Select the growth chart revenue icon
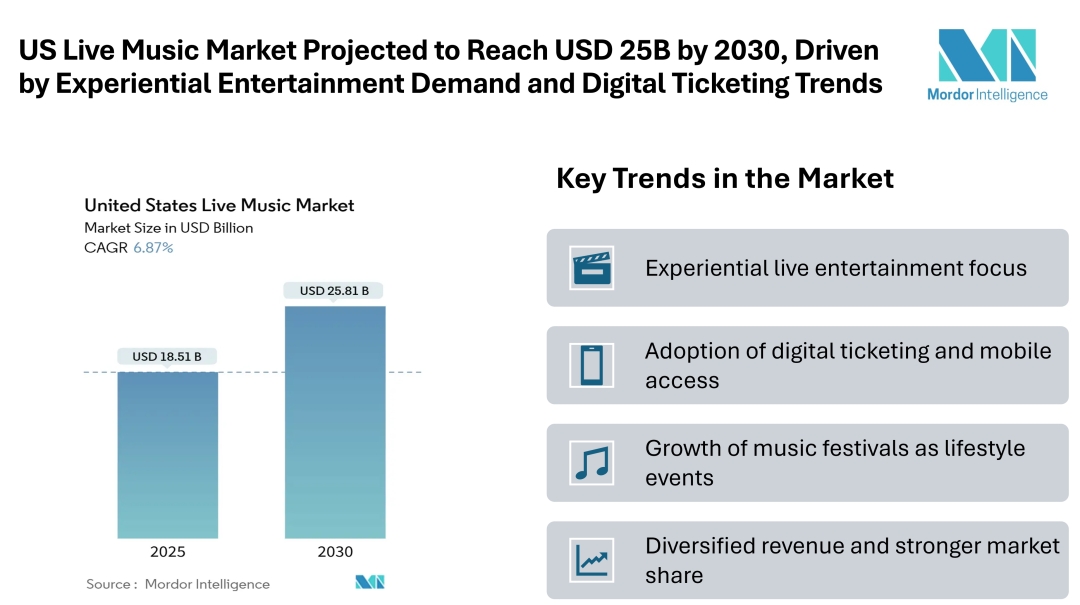This screenshot has width=1080, height=605. (x=591, y=559)
